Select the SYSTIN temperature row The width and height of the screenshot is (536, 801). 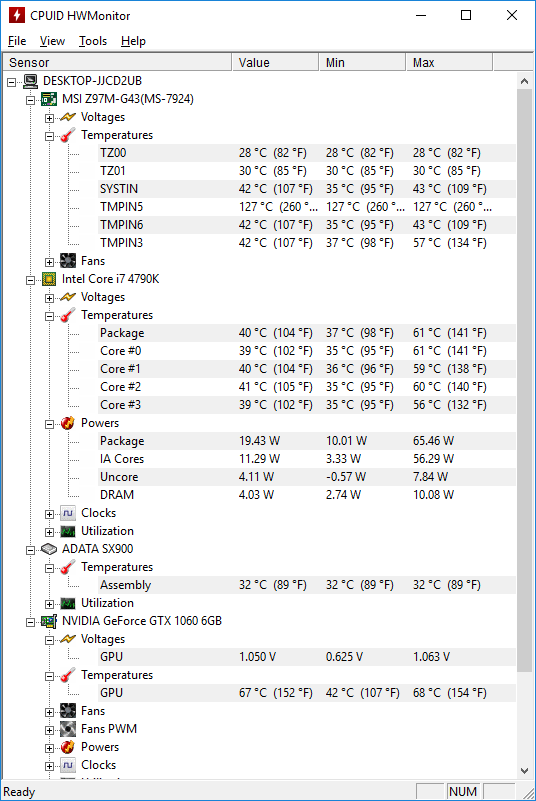tap(307, 189)
